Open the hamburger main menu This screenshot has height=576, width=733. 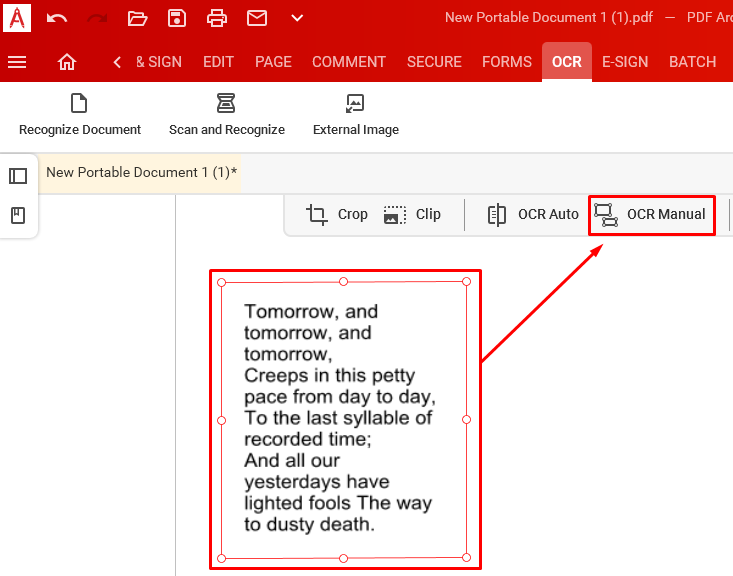click(17, 62)
